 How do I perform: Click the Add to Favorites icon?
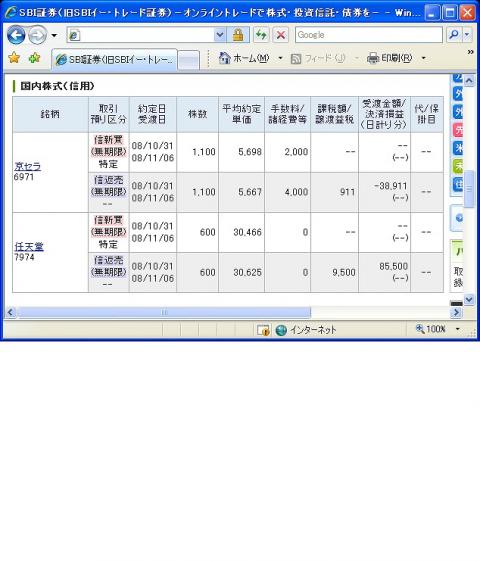pos(34,58)
